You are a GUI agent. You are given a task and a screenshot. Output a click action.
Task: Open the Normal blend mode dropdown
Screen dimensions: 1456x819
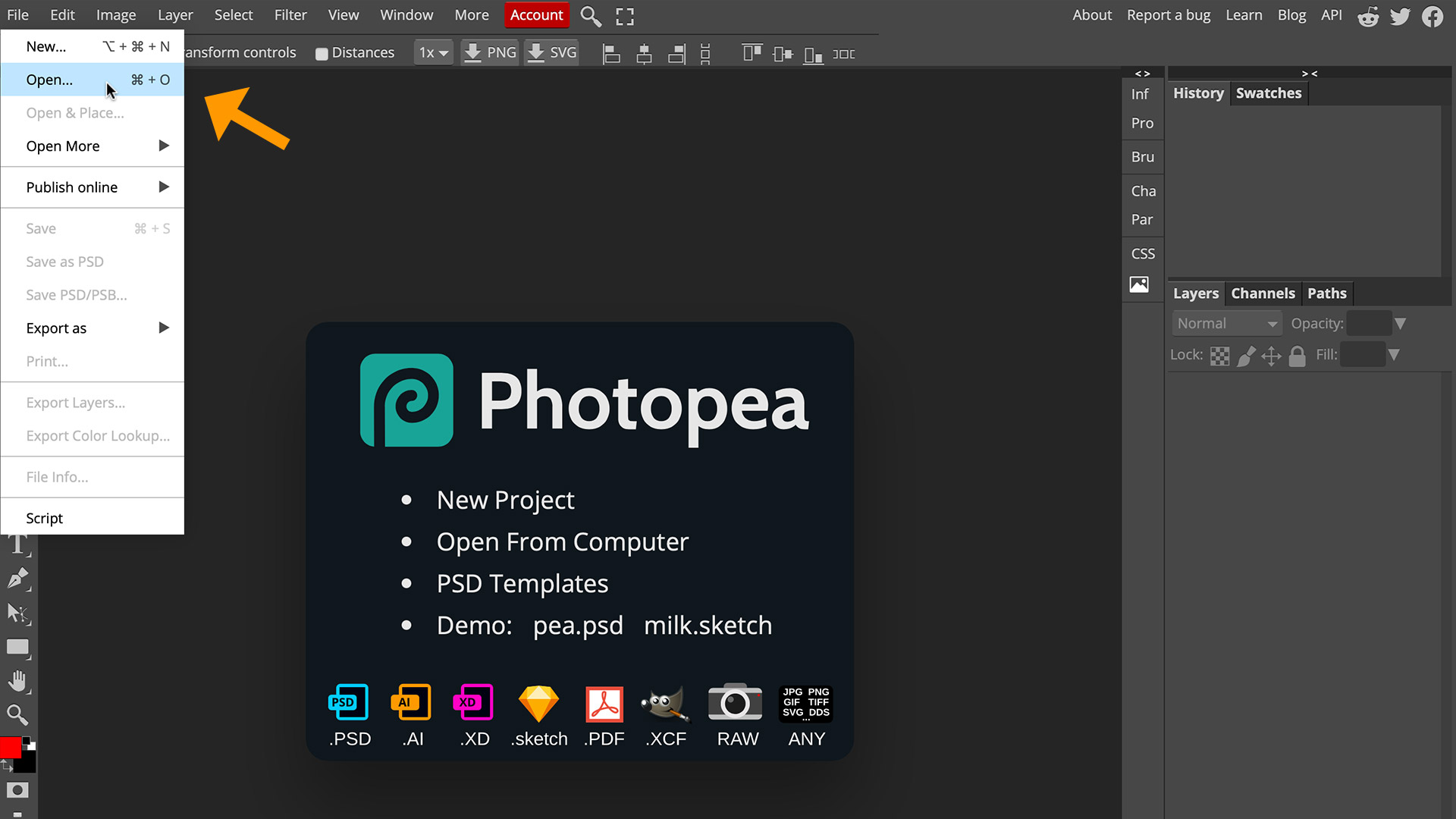pyautogui.click(x=1227, y=324)
